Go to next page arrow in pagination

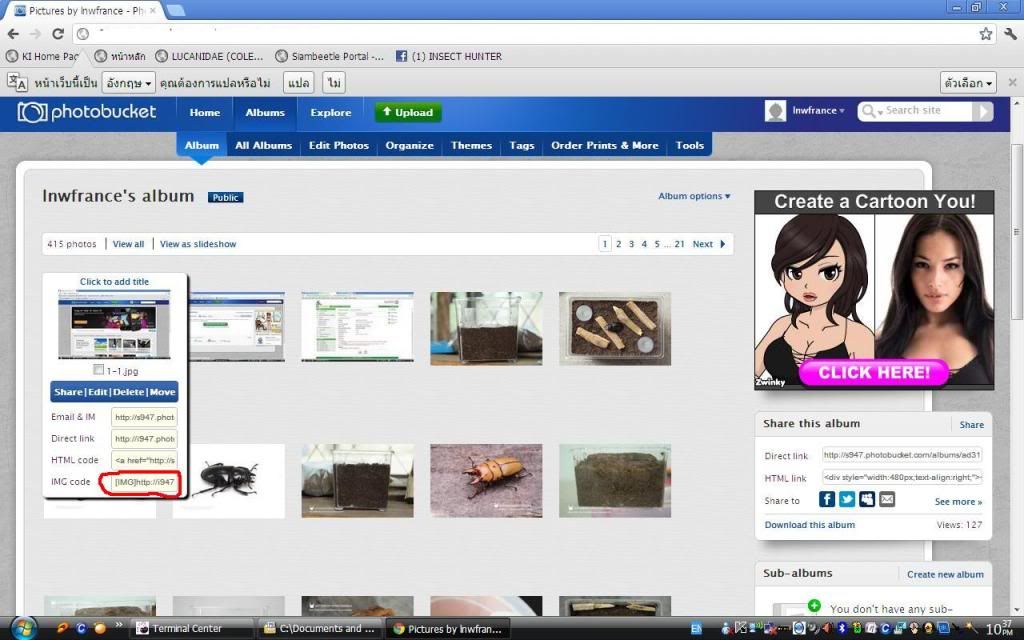(723, 244)
